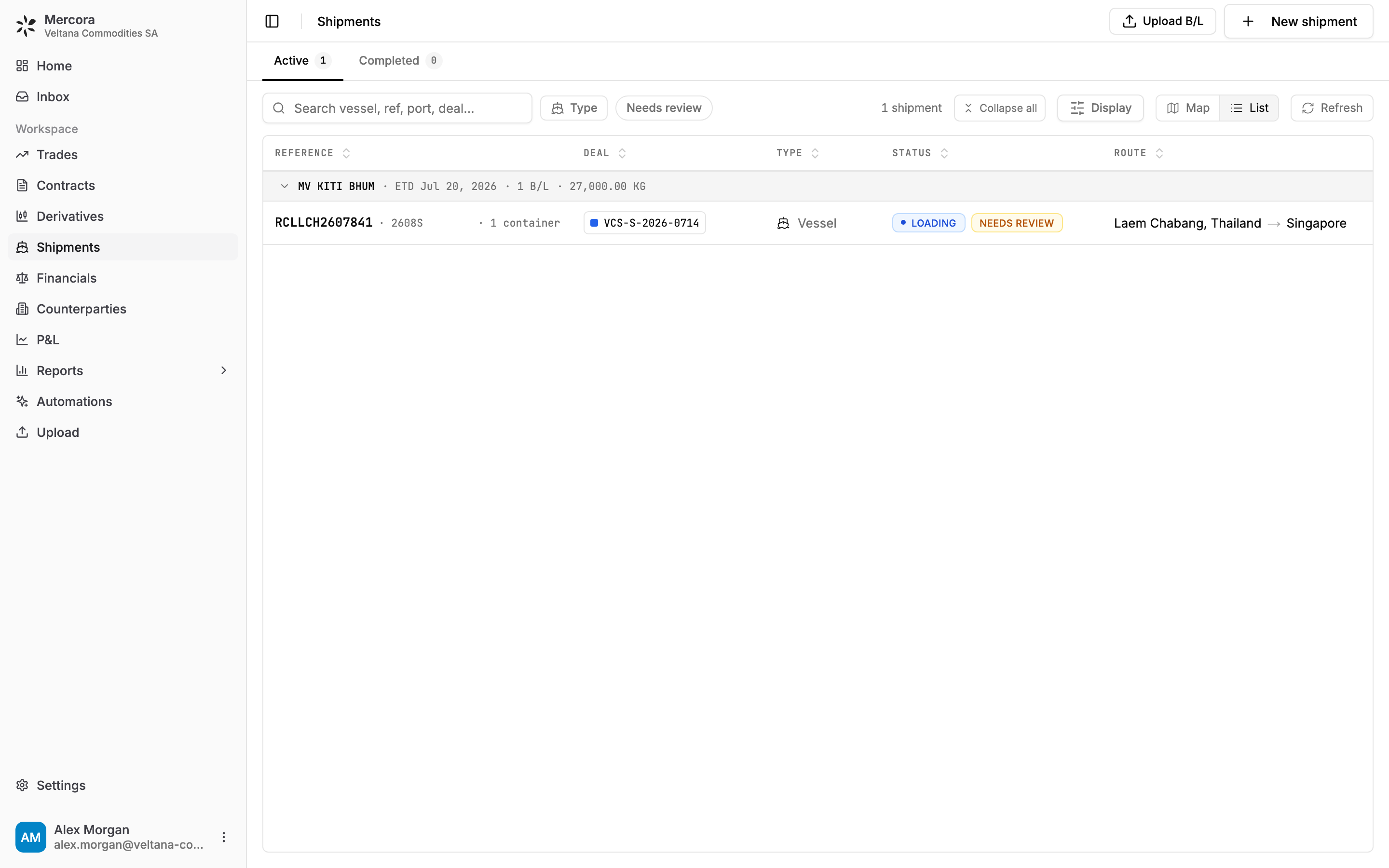Click the Upload B/L button
Screen dimensions: 1389x868
1162,21
